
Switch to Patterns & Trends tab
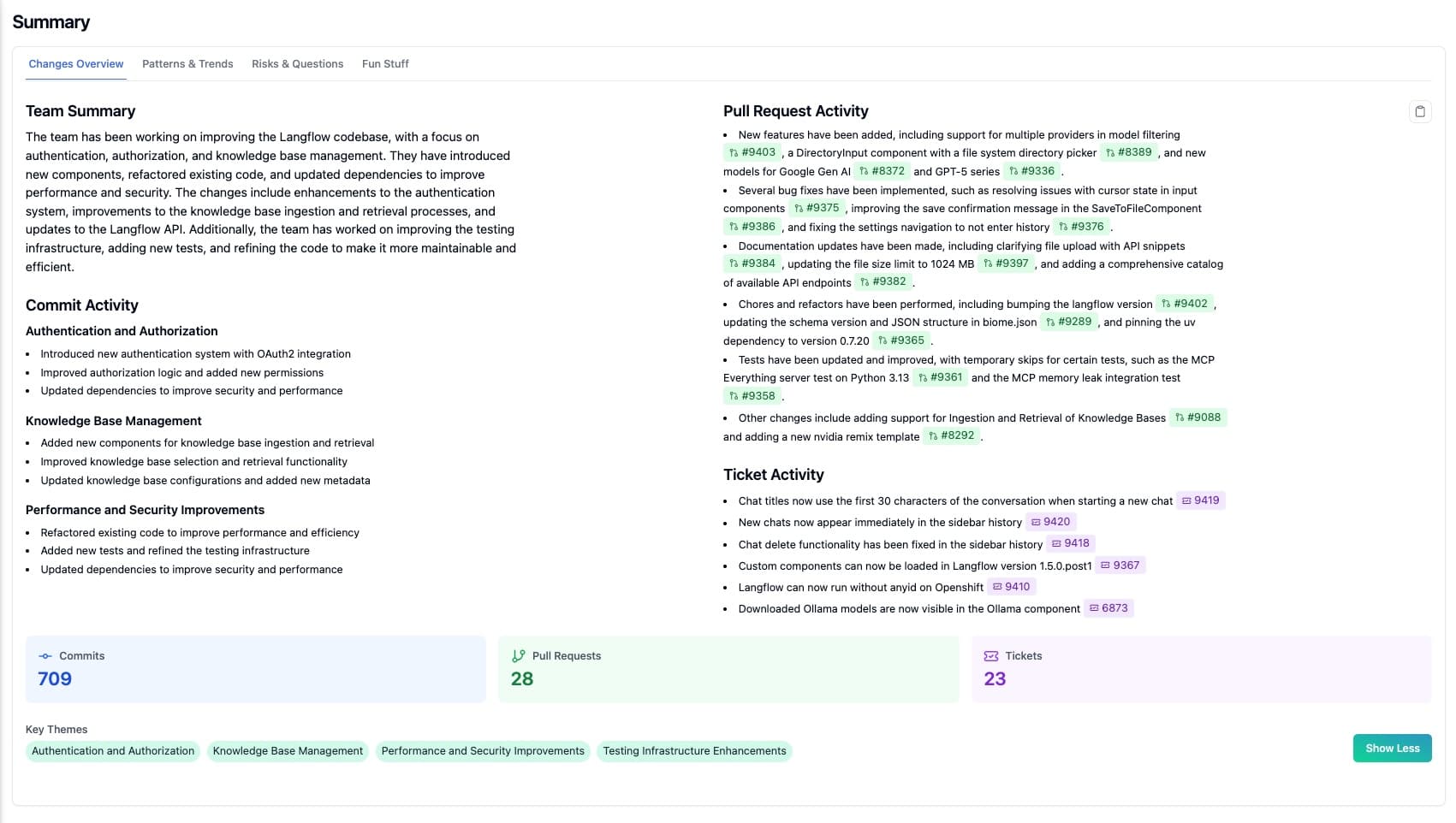pyautogui.click(x=187, y=64)
